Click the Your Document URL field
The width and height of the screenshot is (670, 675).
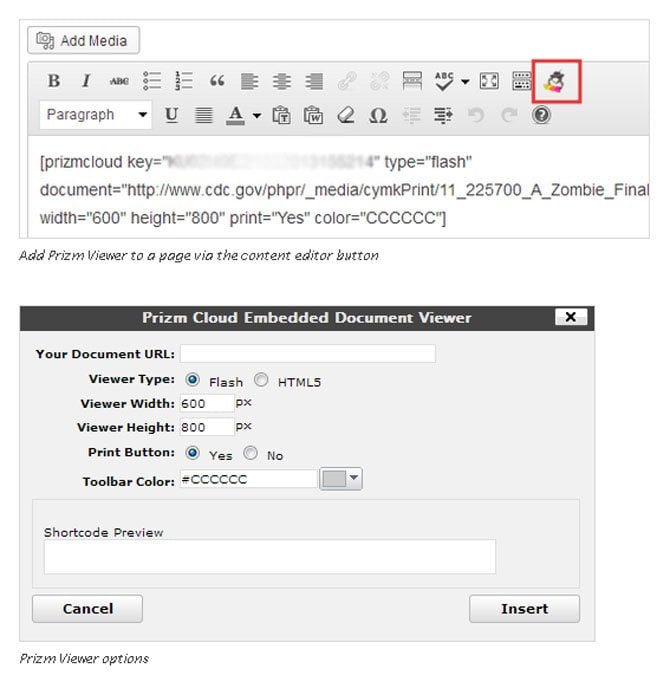307,354
